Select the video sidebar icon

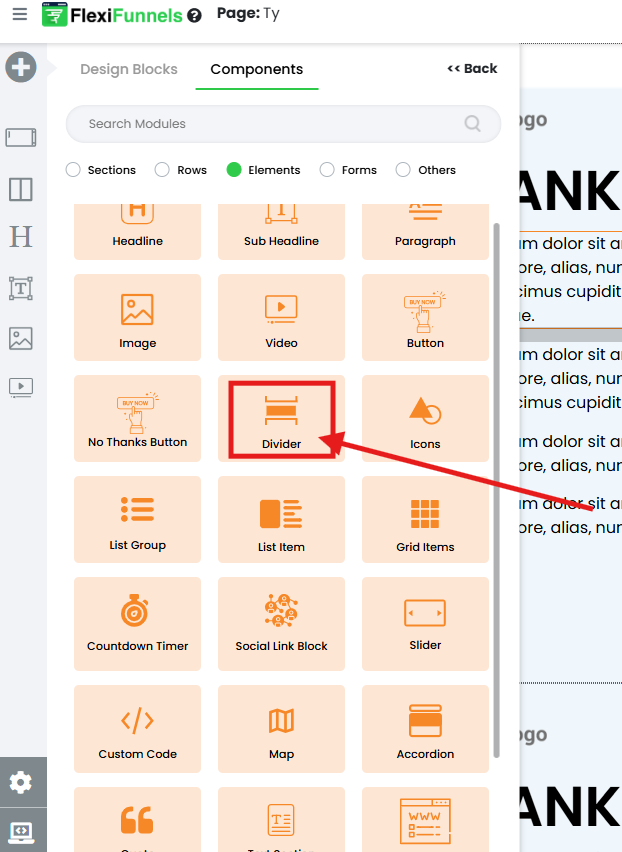point(21,387)
